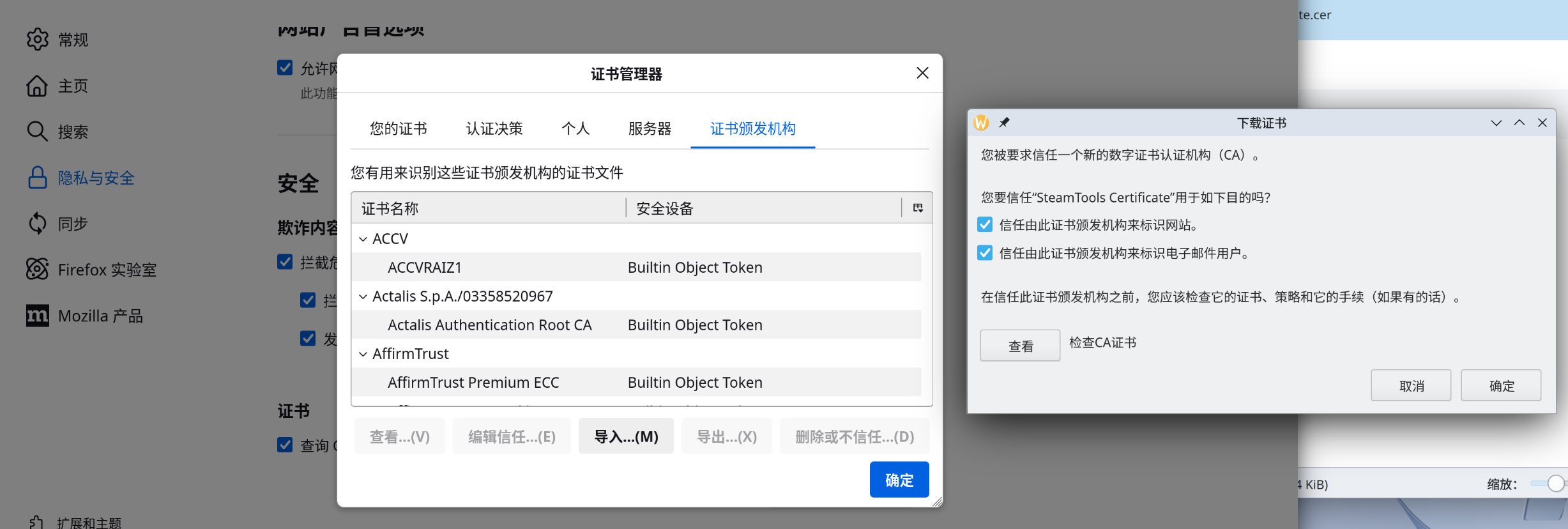
Task: Click the 删除或不信任...(D) button
Action: coord(855,436)
